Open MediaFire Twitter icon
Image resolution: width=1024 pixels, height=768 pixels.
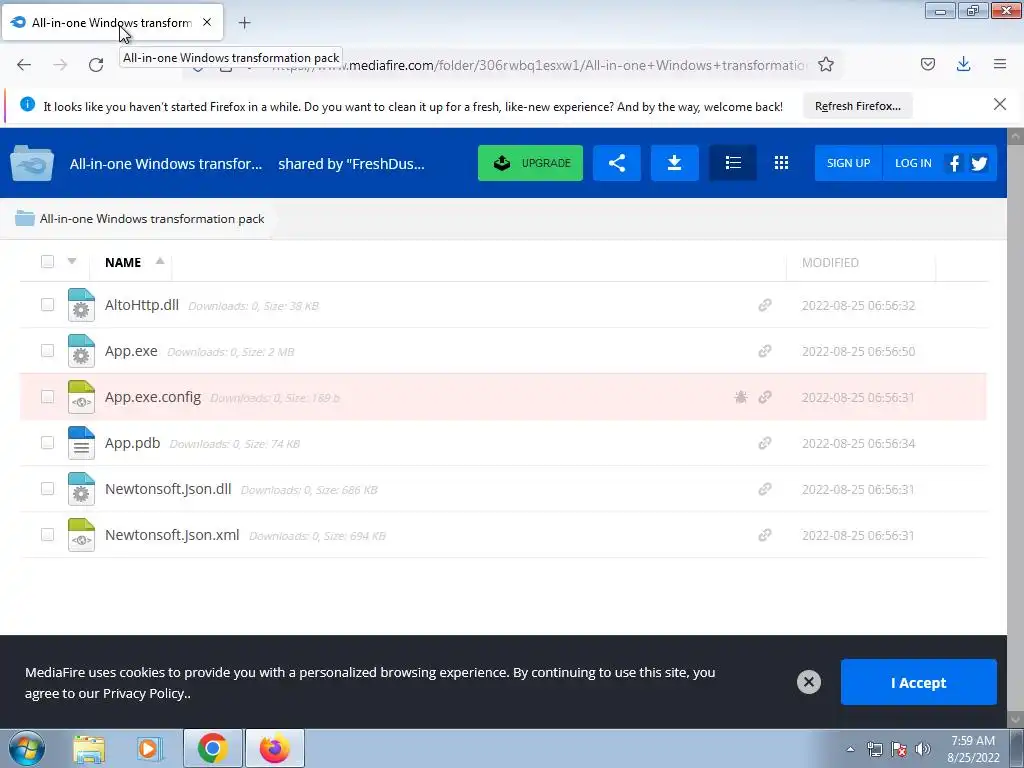point(979,163)
